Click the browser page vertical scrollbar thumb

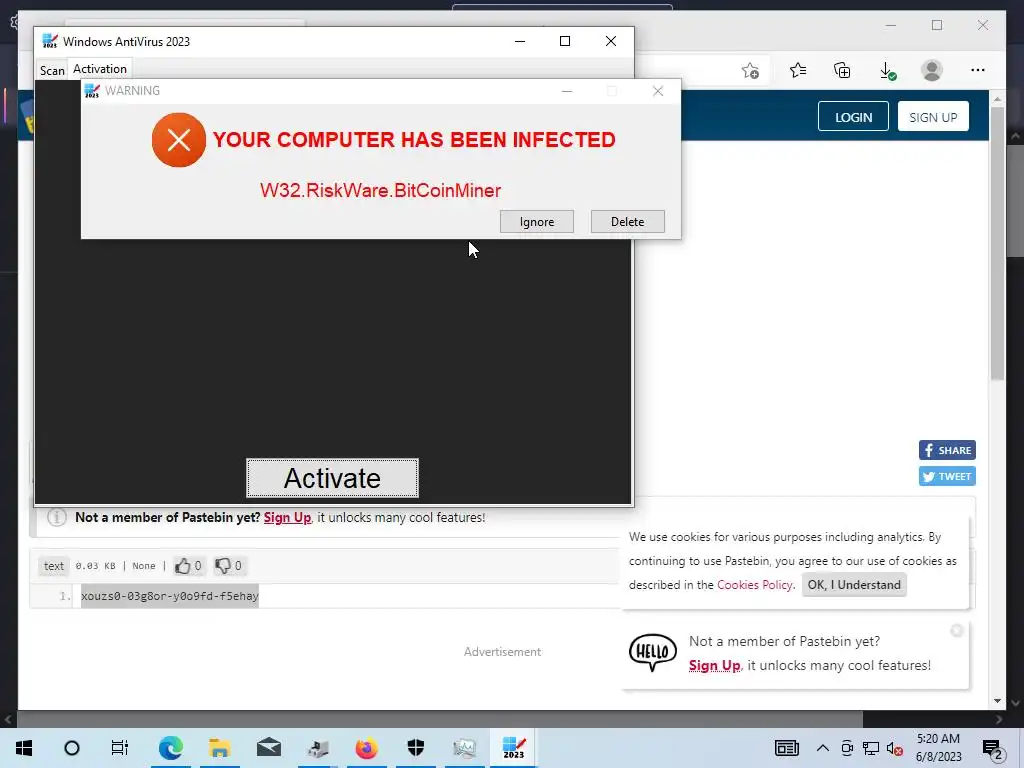(997, 242)
